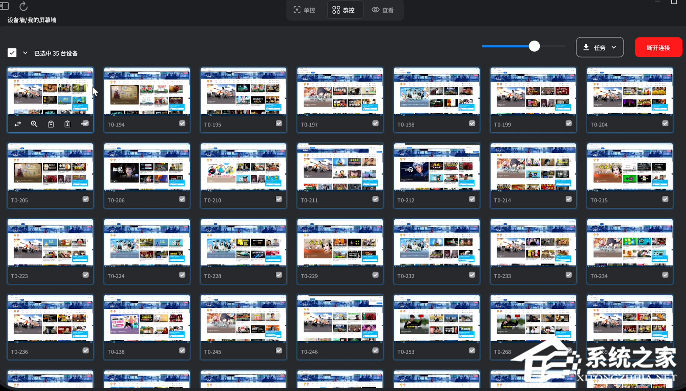This screenshot has height=391, width=686.
Task: Click the eye icon of the 查看 tab
Action: point(375,10)
